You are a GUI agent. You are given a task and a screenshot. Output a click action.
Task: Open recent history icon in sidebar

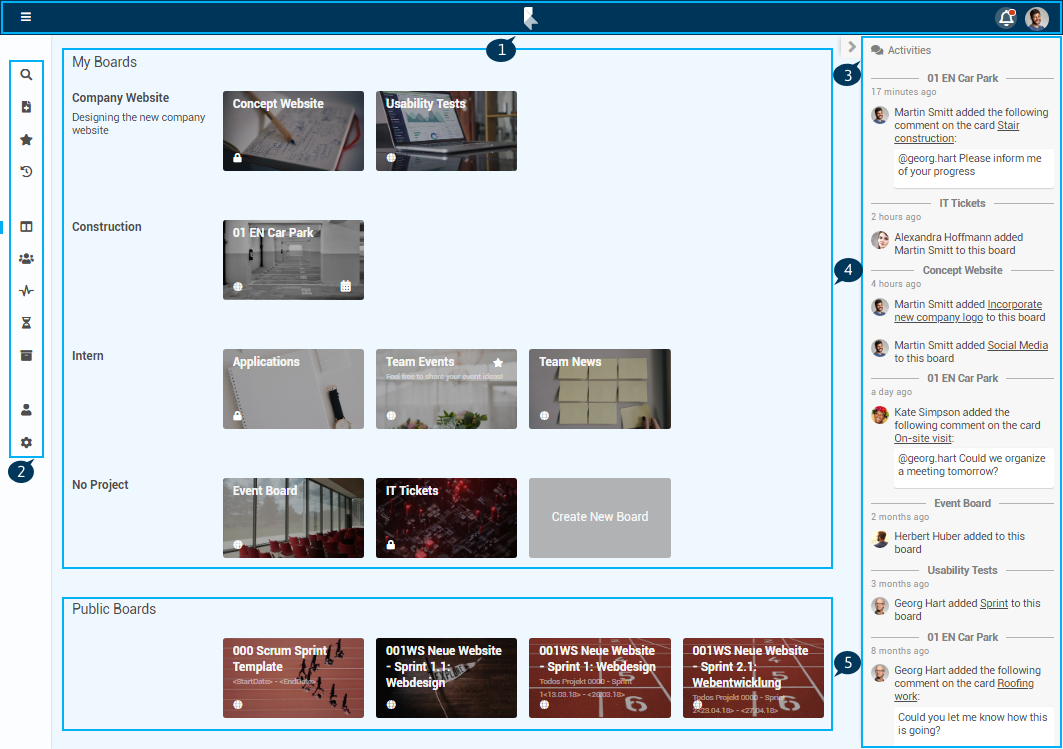pos(26,172)
